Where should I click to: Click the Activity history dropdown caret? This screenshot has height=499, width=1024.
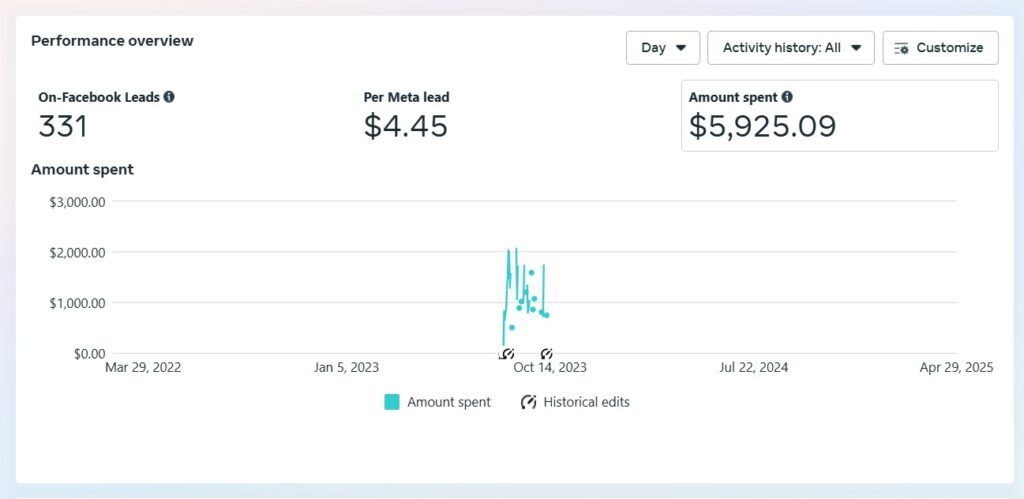[x=856, y=48]
